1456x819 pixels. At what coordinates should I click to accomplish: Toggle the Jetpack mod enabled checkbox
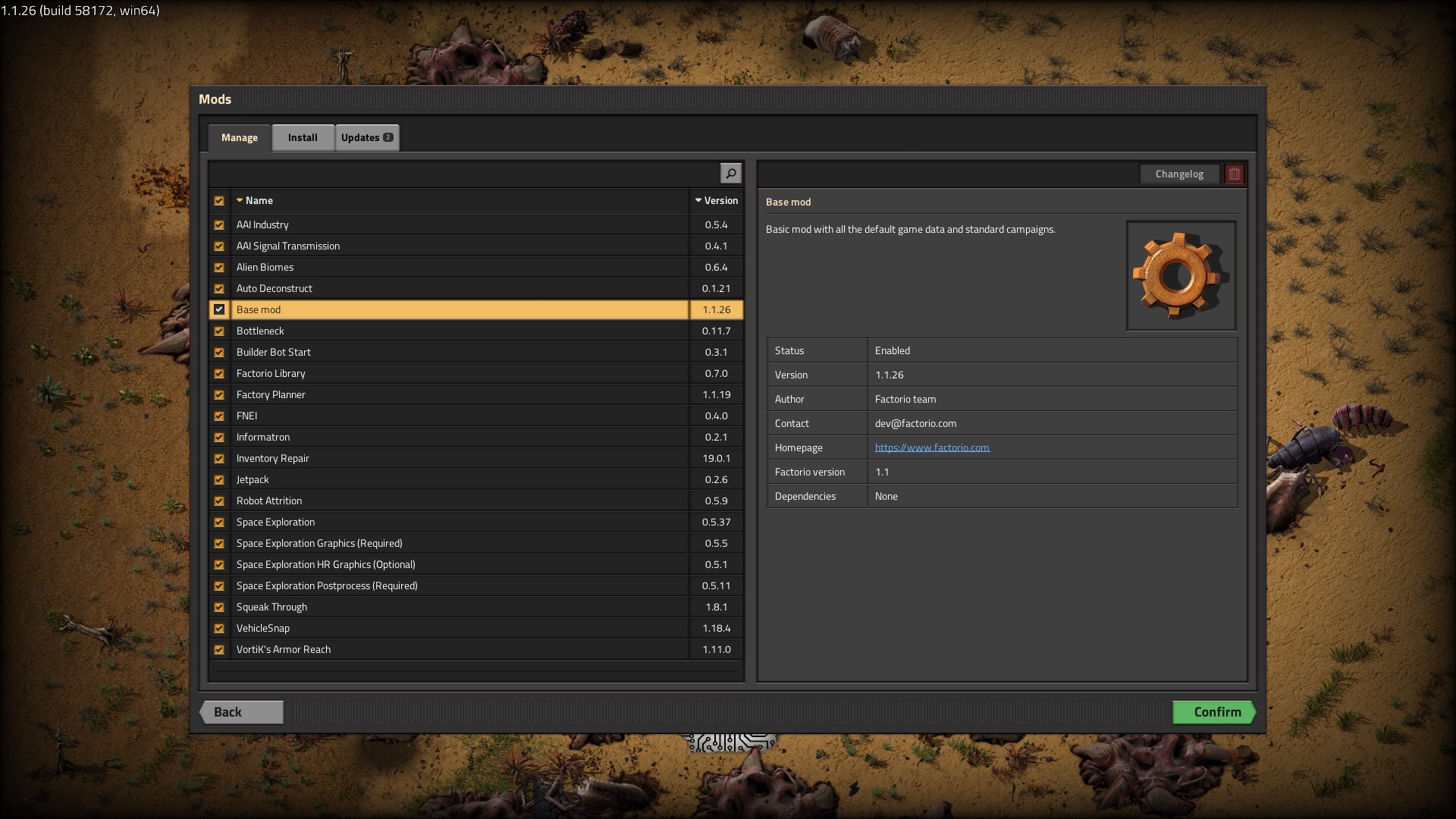pos(219,479)
